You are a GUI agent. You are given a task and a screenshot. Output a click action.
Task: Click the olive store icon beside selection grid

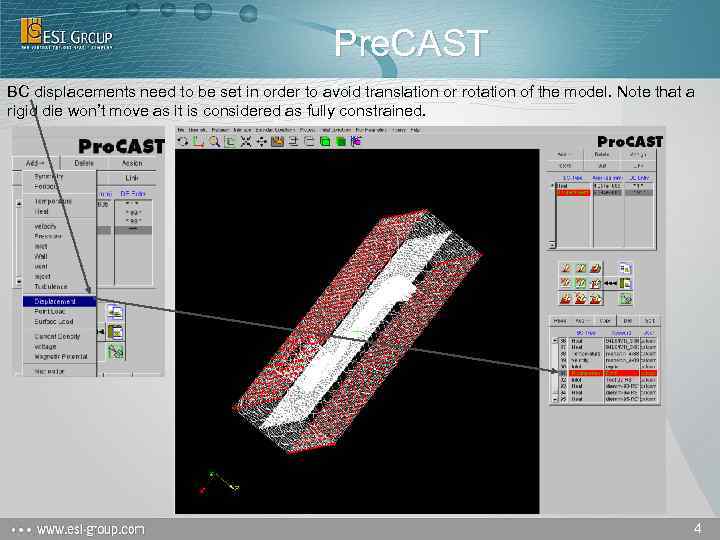coord(625,283)
